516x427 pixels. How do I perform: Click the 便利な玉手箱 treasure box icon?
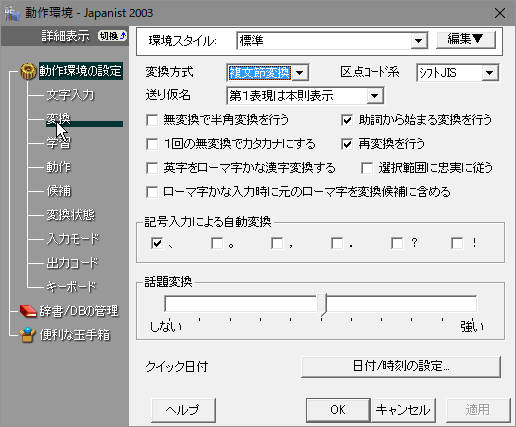(27, 335)
